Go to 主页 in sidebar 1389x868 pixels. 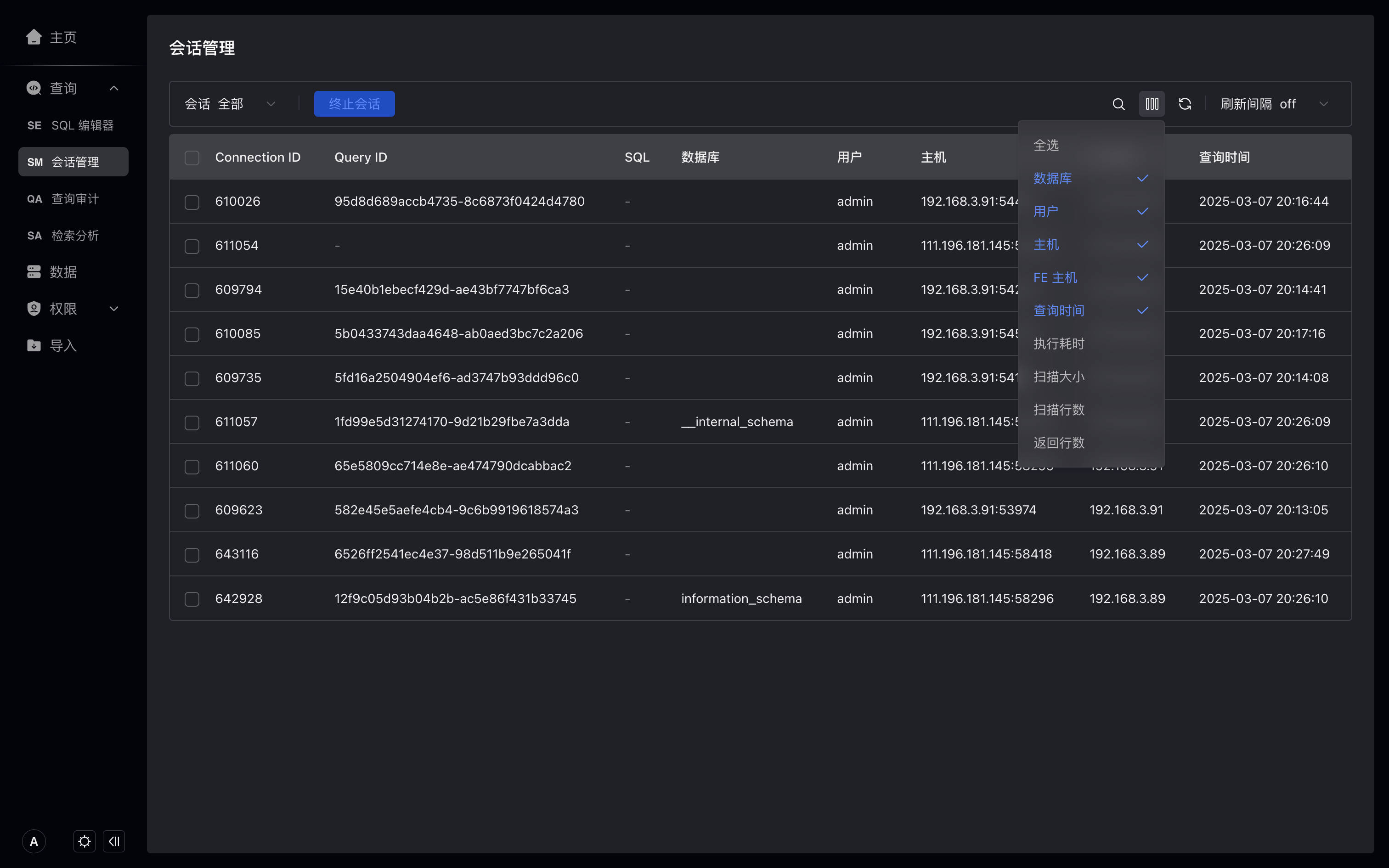[x=63, y=37]
